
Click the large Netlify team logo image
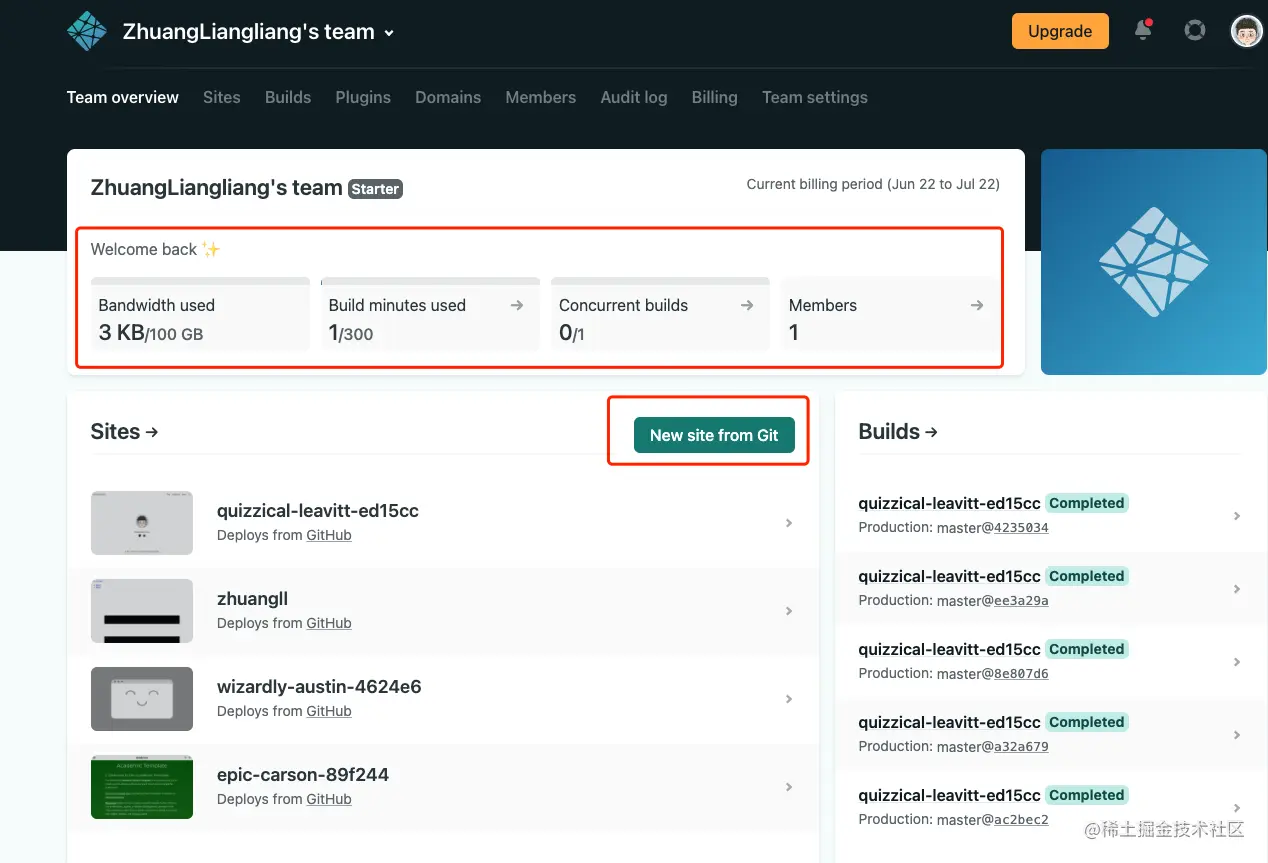click(1154, 262)
